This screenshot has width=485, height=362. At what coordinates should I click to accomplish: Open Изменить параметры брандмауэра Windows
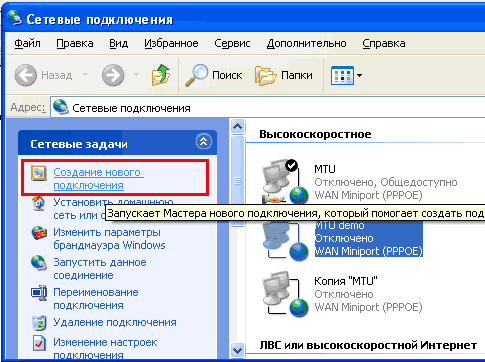click(109, 239)
